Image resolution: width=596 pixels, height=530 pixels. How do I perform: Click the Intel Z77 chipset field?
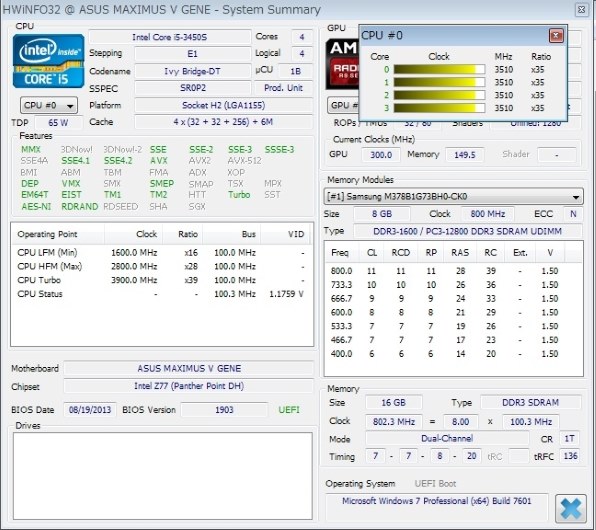point(189,386)
